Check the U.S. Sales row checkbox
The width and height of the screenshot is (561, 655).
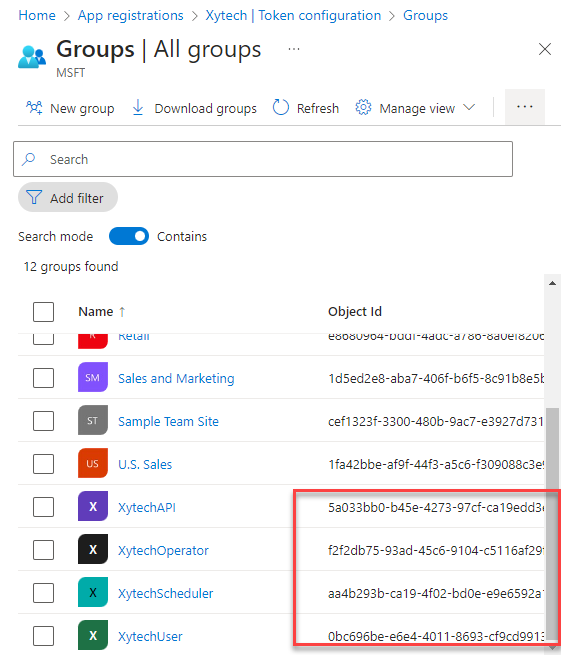[x=43, y=464]
